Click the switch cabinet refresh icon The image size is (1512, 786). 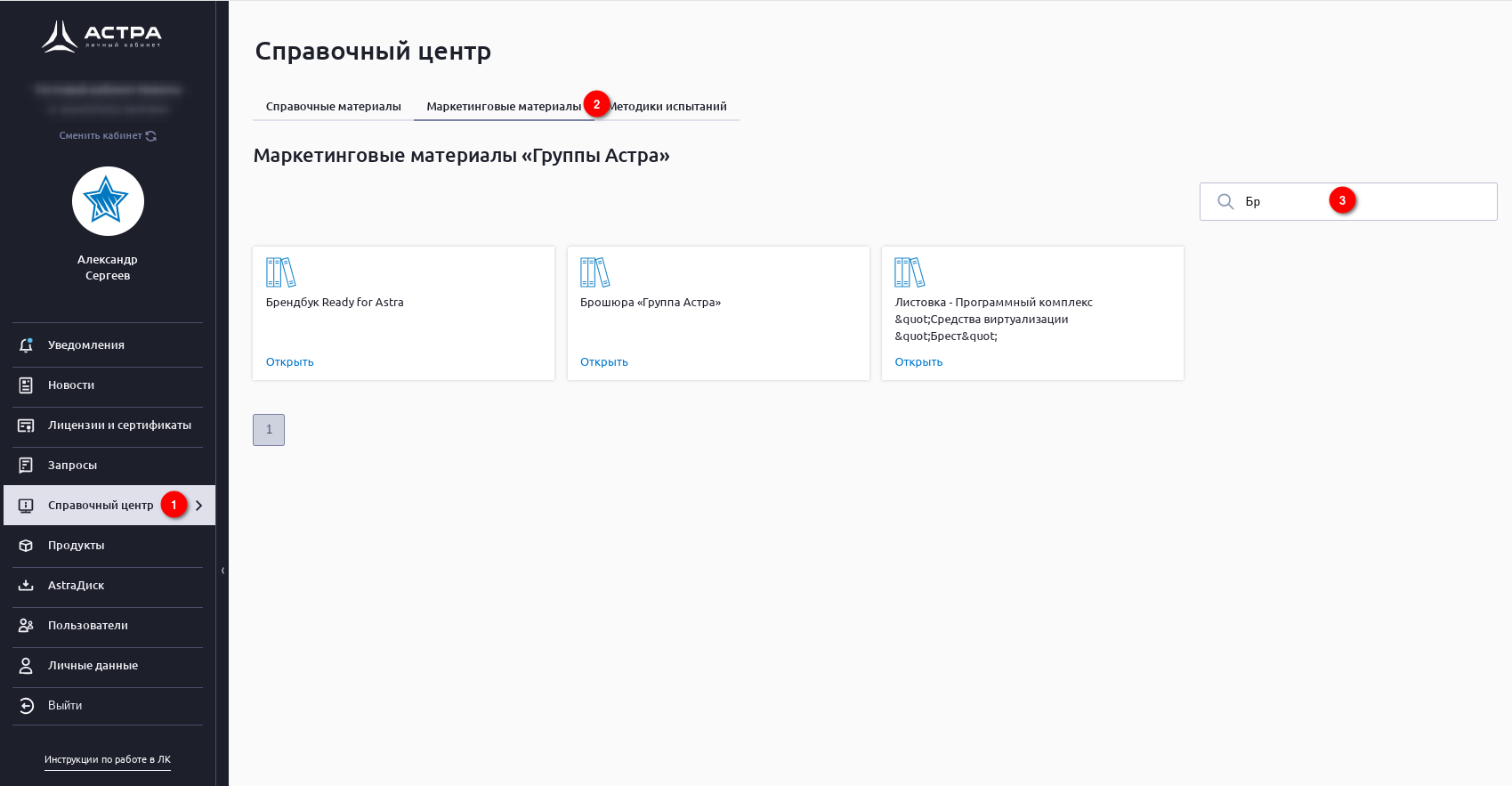coord(151,136)
